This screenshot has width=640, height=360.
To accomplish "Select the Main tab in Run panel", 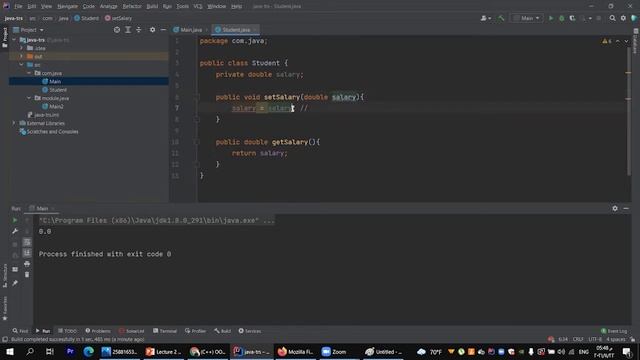I will (42, 209).
